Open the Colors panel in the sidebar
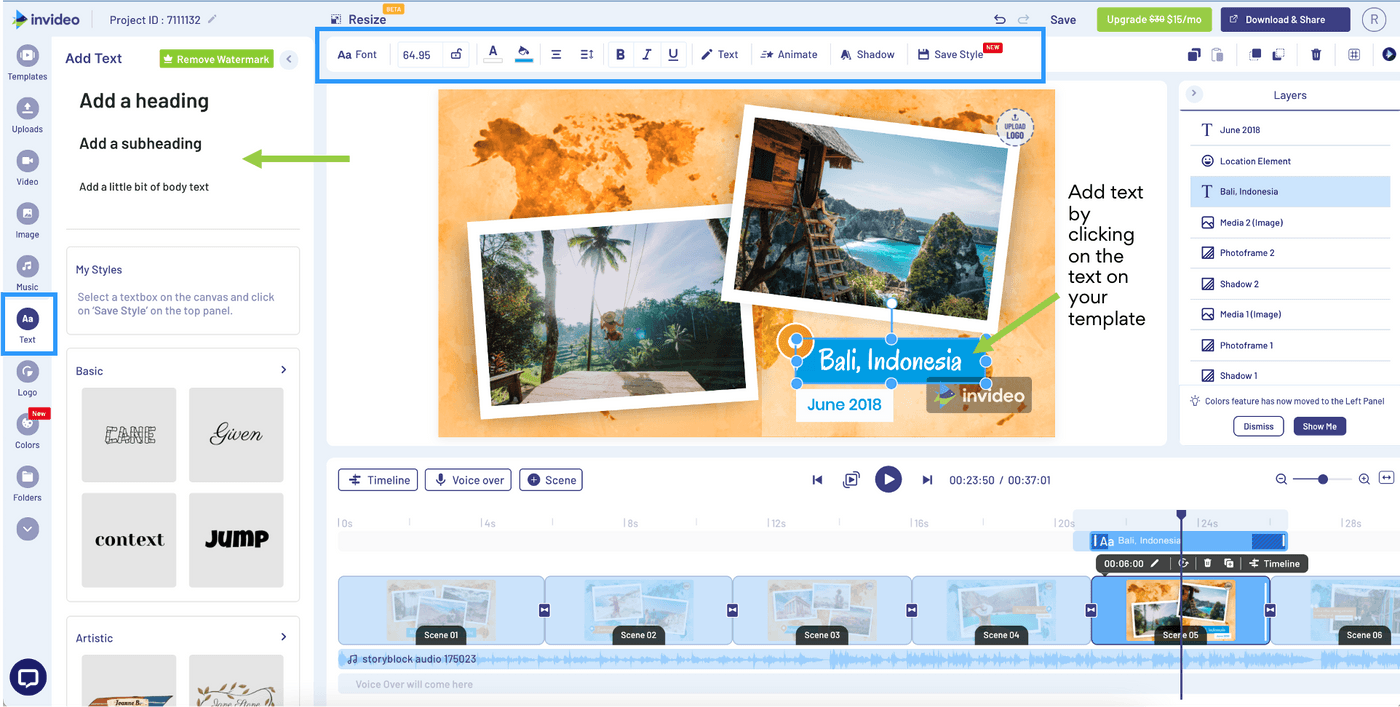This screenshot has width=1400, height=707. tap(27, 425)
